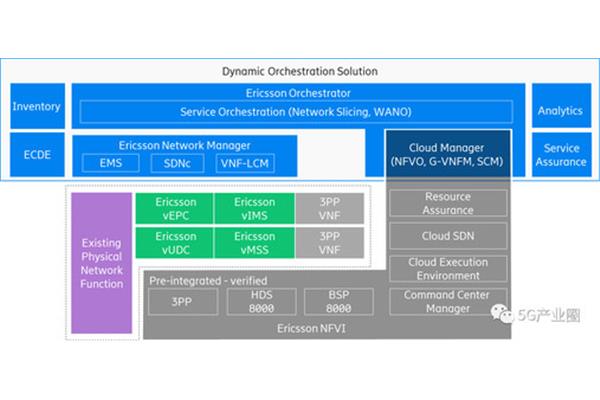Select the VNF-LCM box
600x400 pixels.
pos(245,163)
